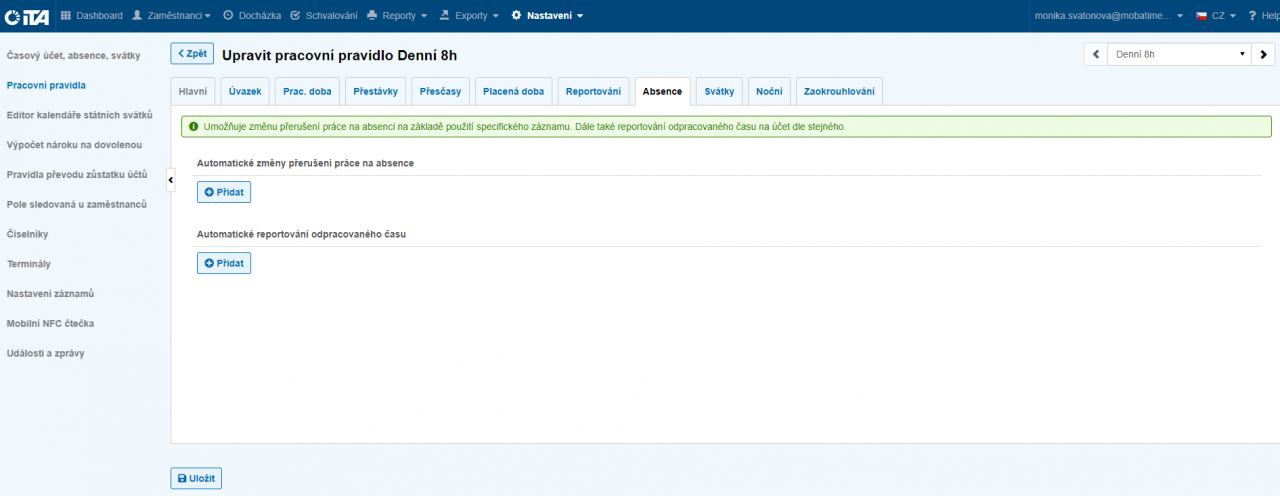Open the Exporty dropdown menu
Screen dimensions: 1280x496
[469, 16]
